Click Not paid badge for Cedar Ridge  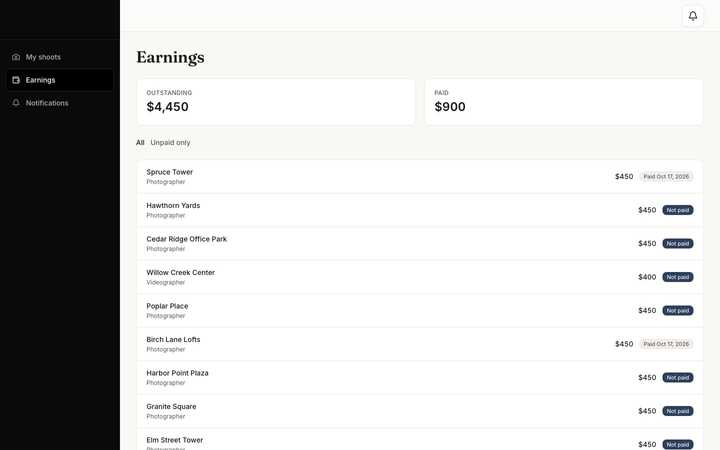point(678,244)
